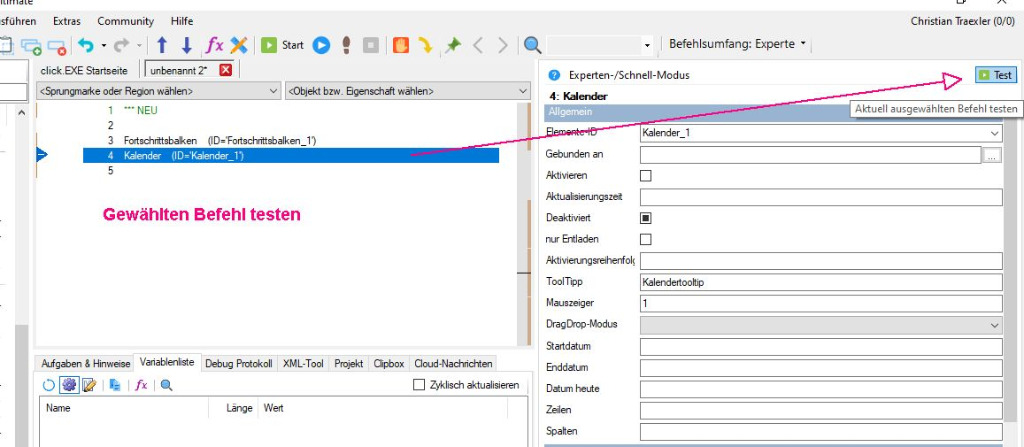Click the undo arrow icon
1024x447 pixels.
[86, 45]
